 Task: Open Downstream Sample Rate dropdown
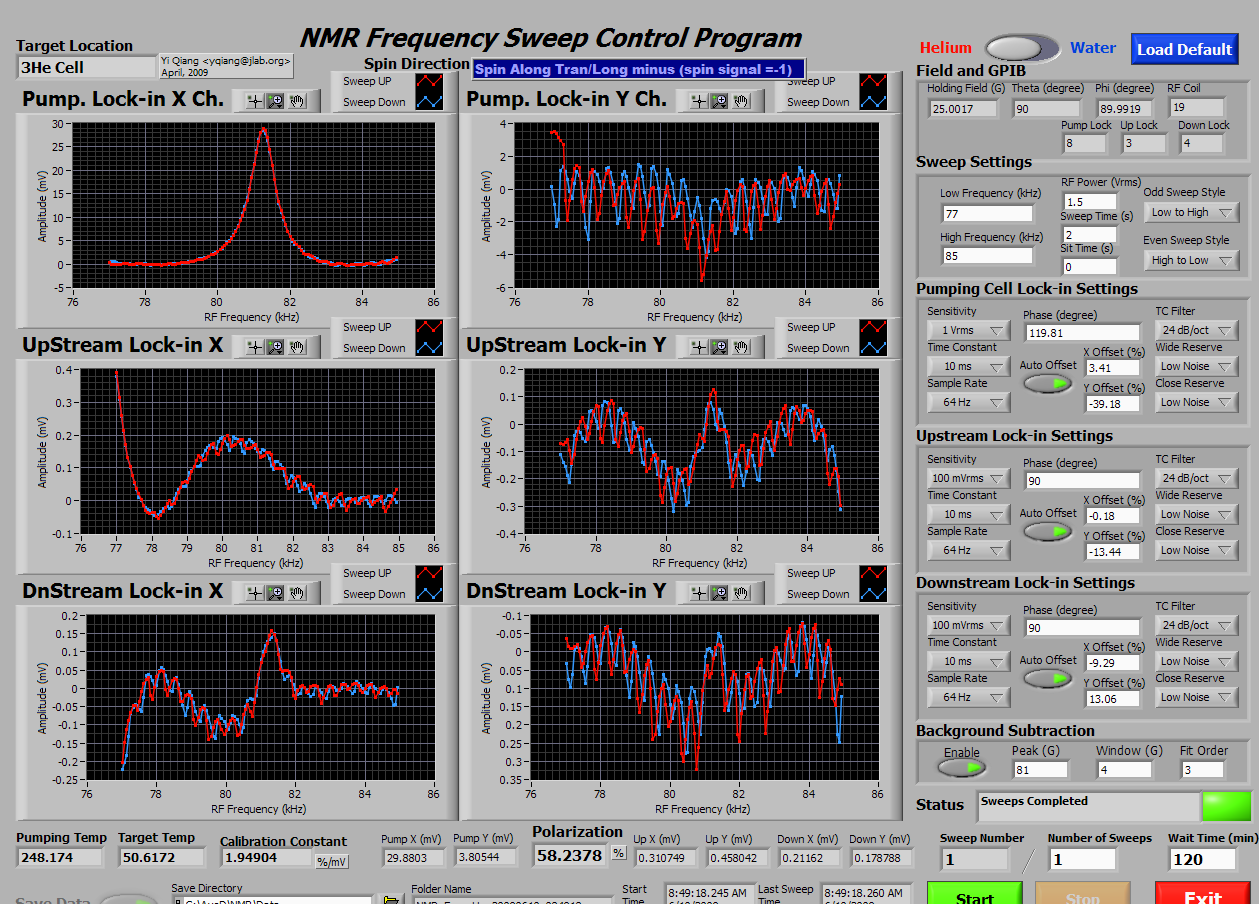pyautogui.click(x=969, y=697)
